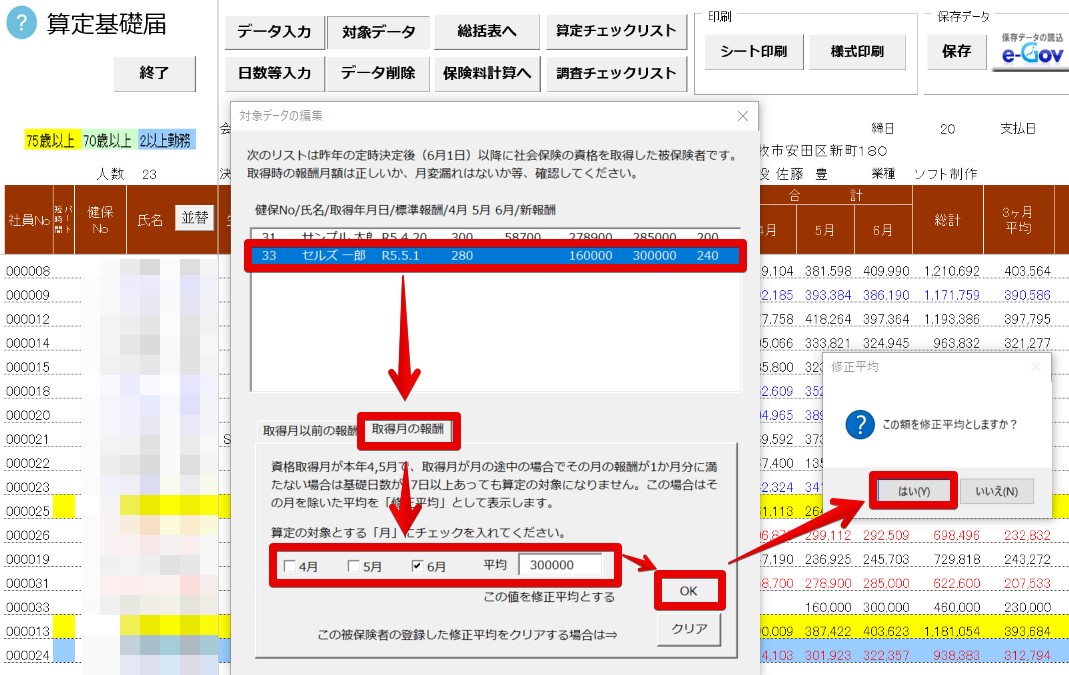Click the 平均 input field showing 300000
Screen dimensions: 1069x675
(x=560, y=565)
